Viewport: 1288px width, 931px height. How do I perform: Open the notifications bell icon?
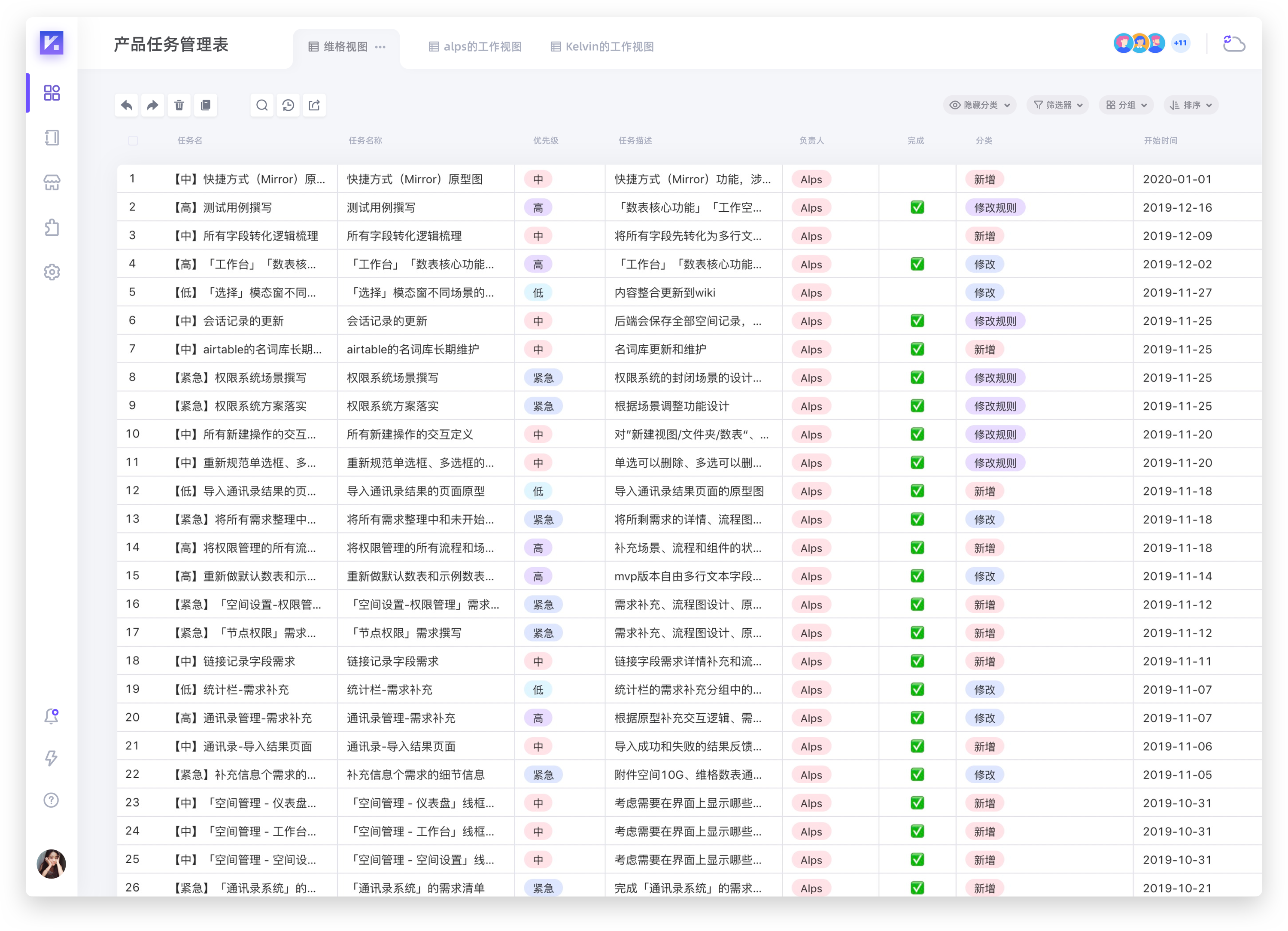pos(52,716)
